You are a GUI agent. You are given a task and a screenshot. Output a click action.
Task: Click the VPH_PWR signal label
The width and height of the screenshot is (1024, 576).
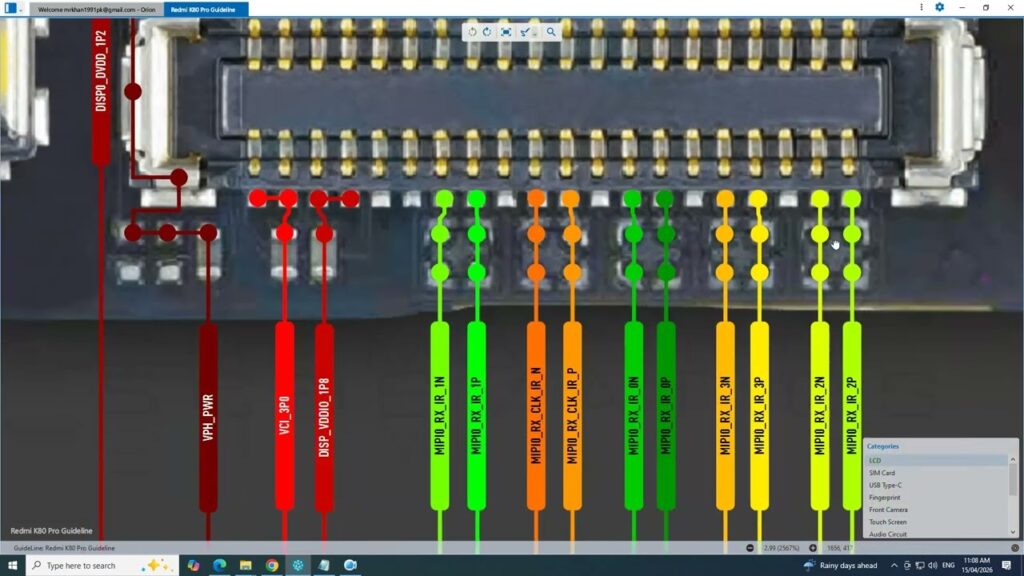coord(208,418)
